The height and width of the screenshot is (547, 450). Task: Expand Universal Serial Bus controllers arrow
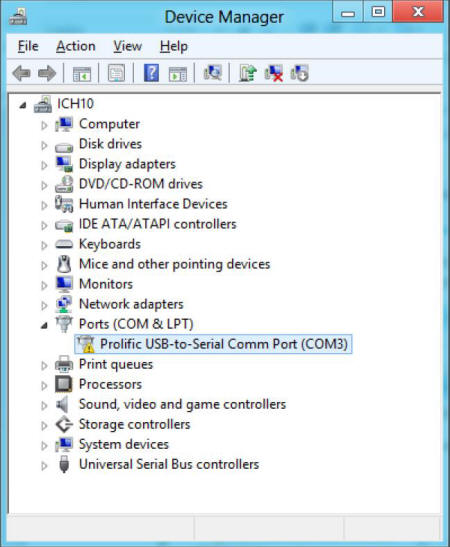point(44,466)
